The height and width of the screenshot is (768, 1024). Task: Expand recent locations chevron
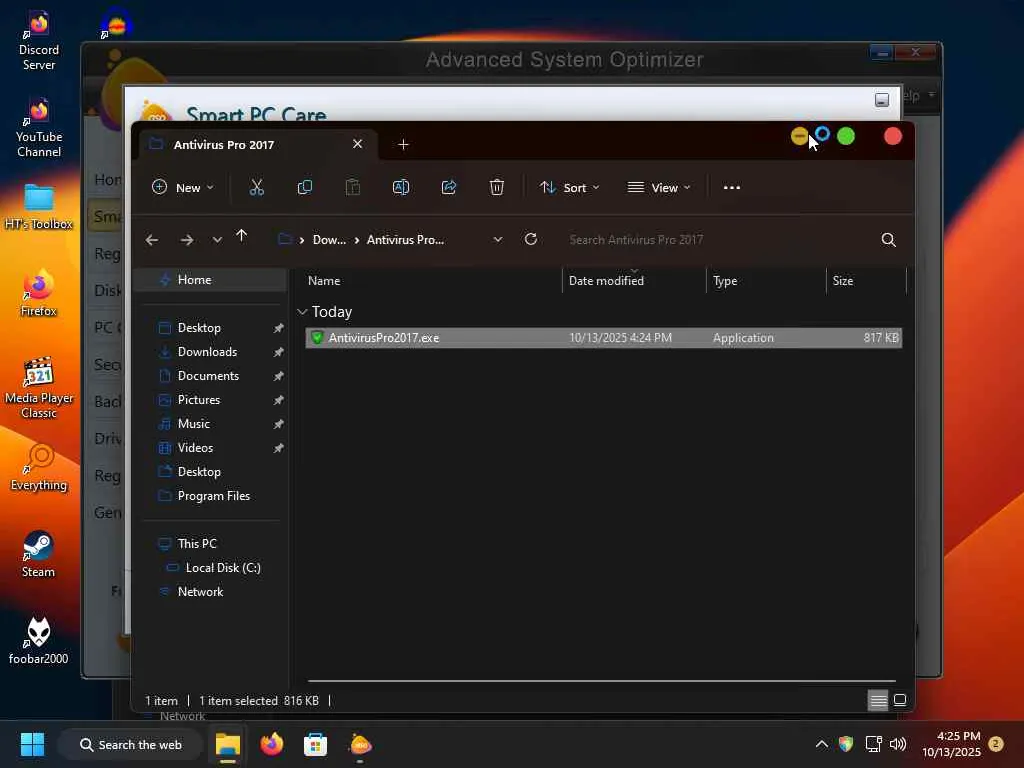tap(217, 240)
